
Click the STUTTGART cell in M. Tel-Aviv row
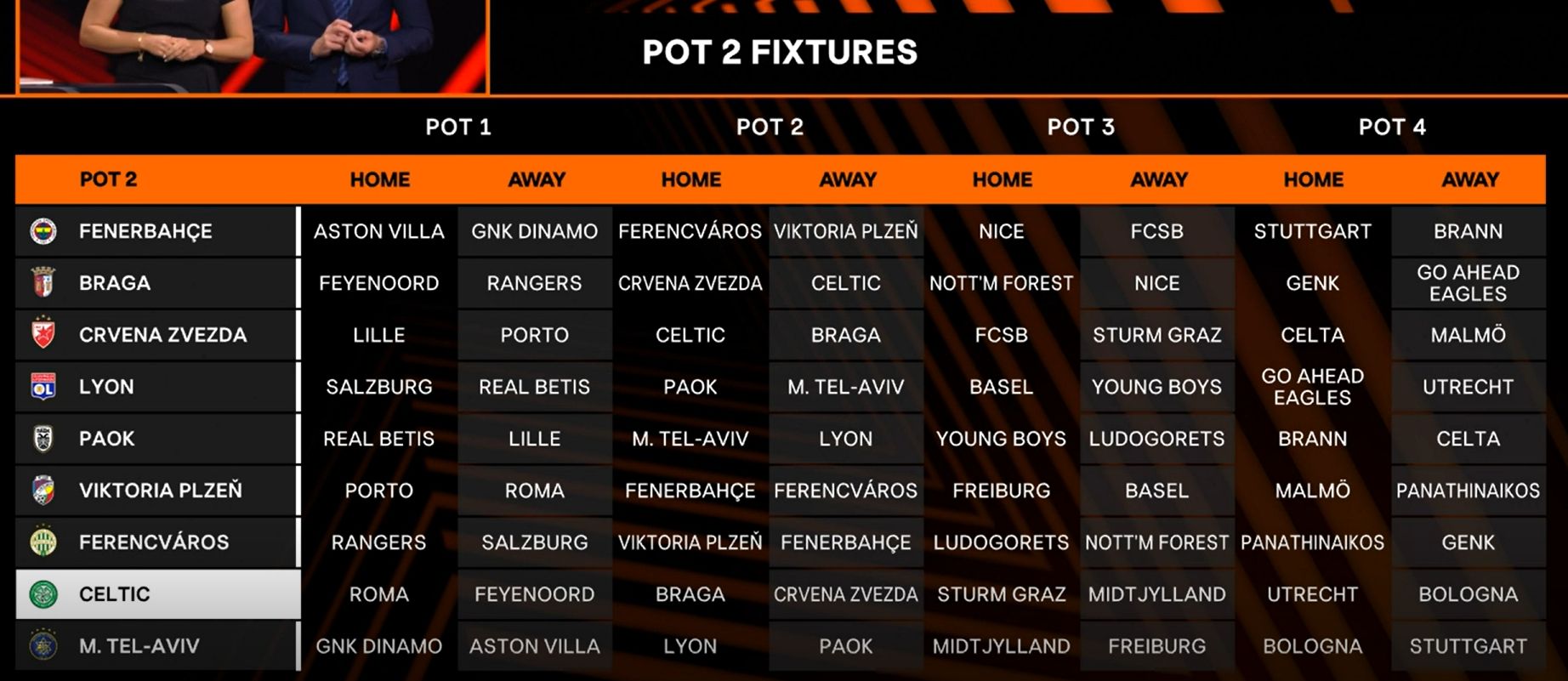tap(1468, 646)
